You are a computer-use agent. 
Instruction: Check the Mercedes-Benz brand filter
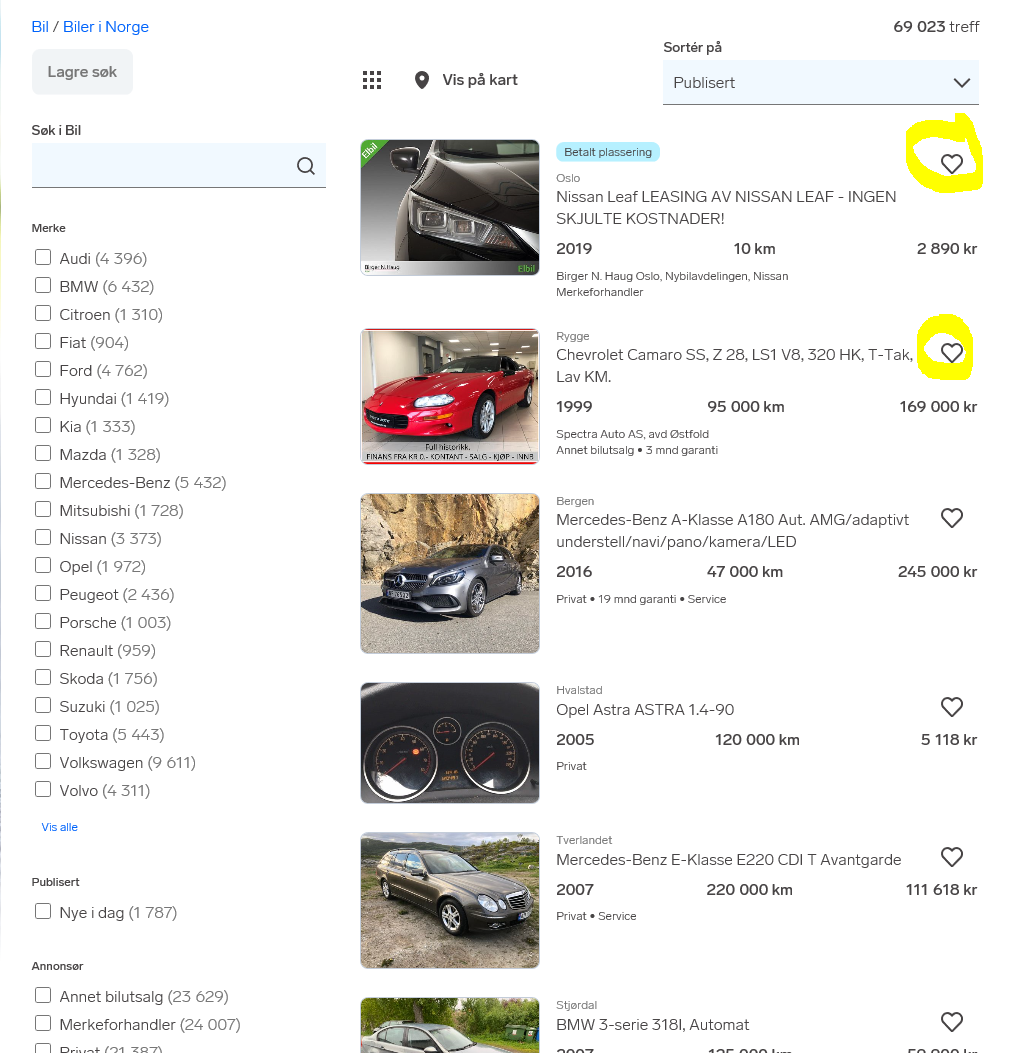pos(43,482)
